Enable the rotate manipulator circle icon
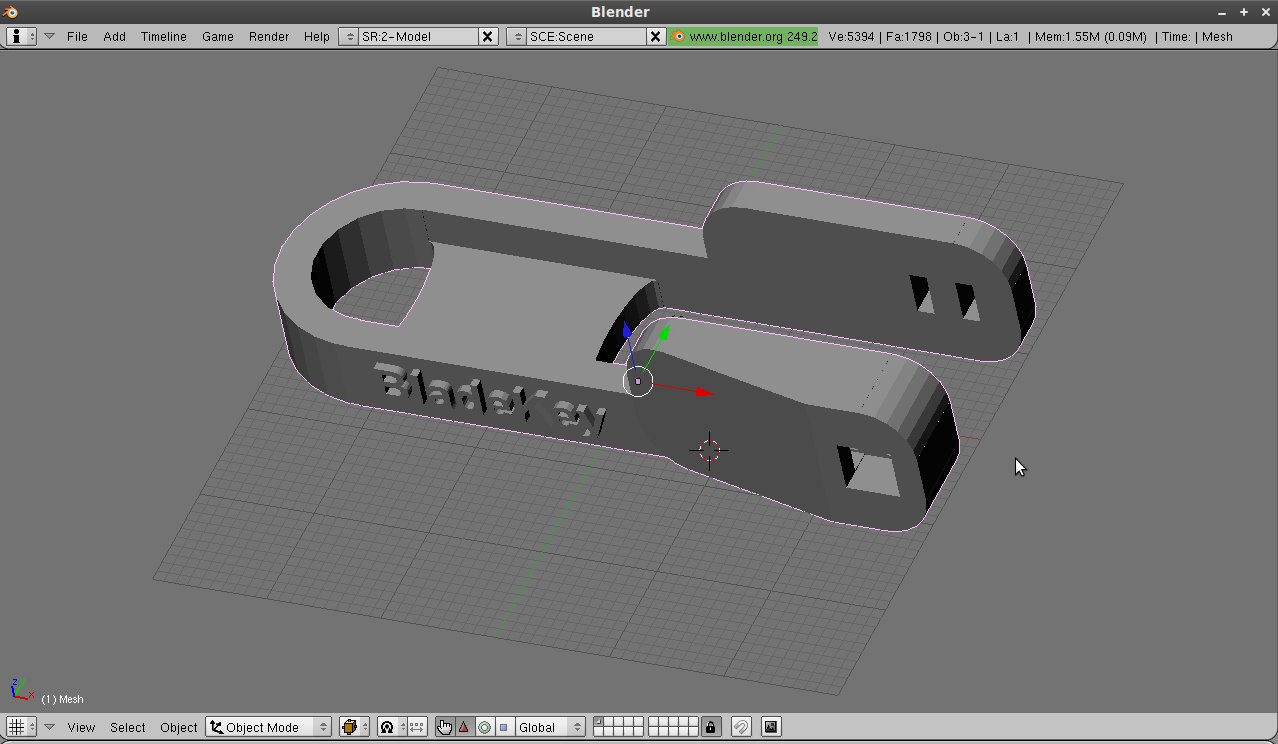 pyautogui.click(x=484, y=727)
